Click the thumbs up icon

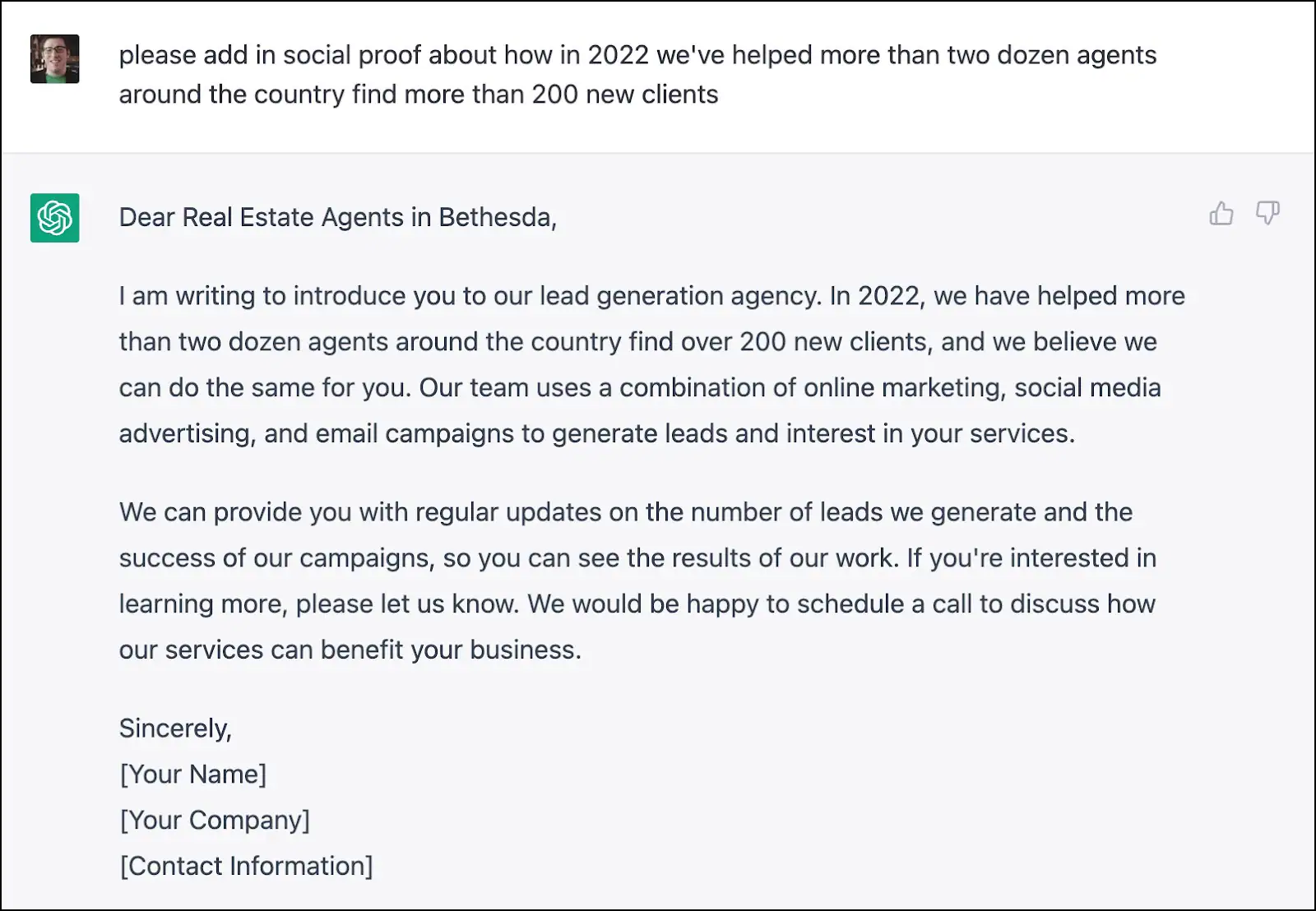point(1221,214)
